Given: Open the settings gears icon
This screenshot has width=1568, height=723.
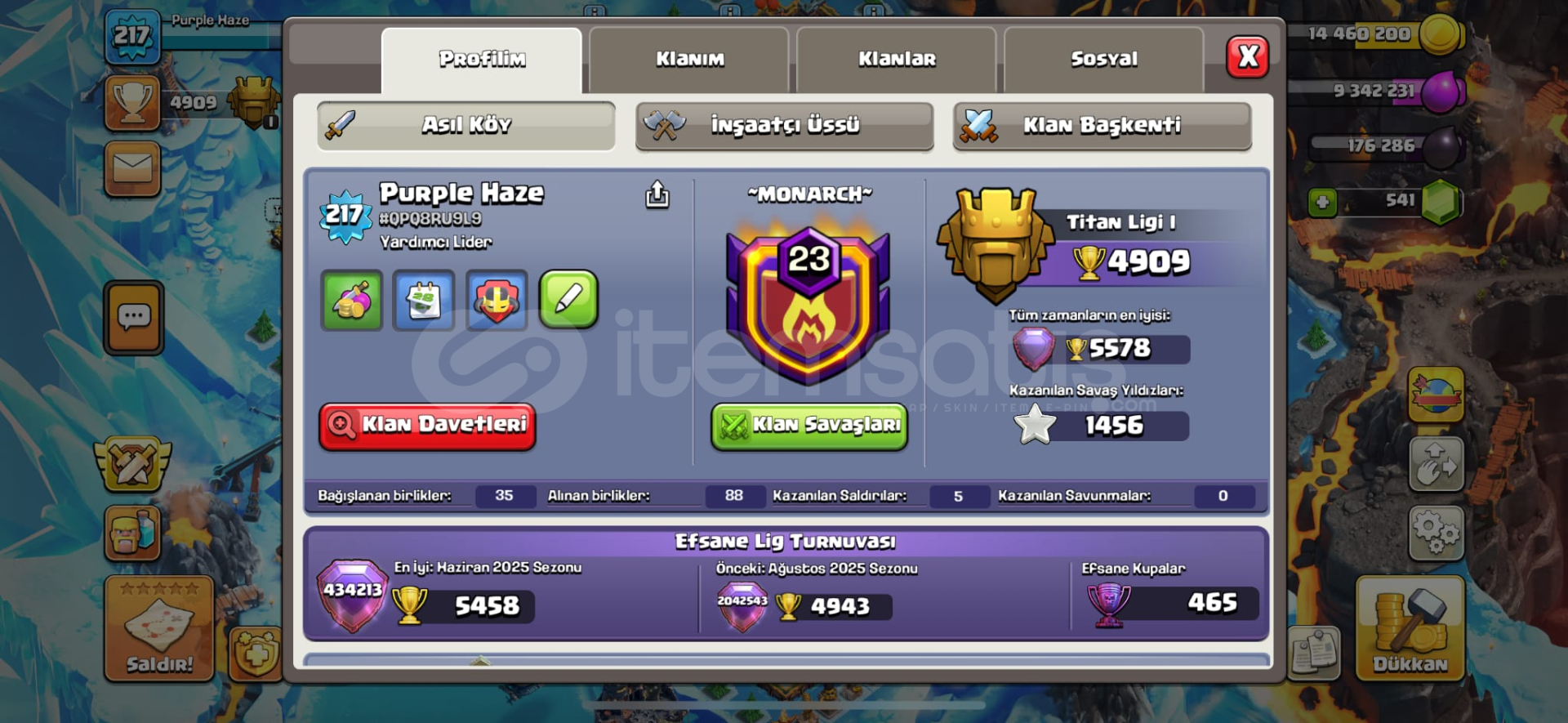Looking at the screenshot, I should tap(1436, 533).
